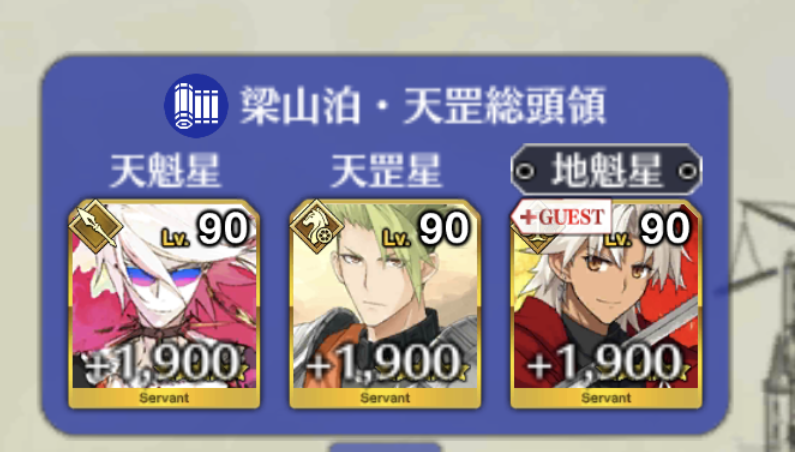Click the Rider class icon on green-haired servant
795x452 pixels.
(316, 226)
